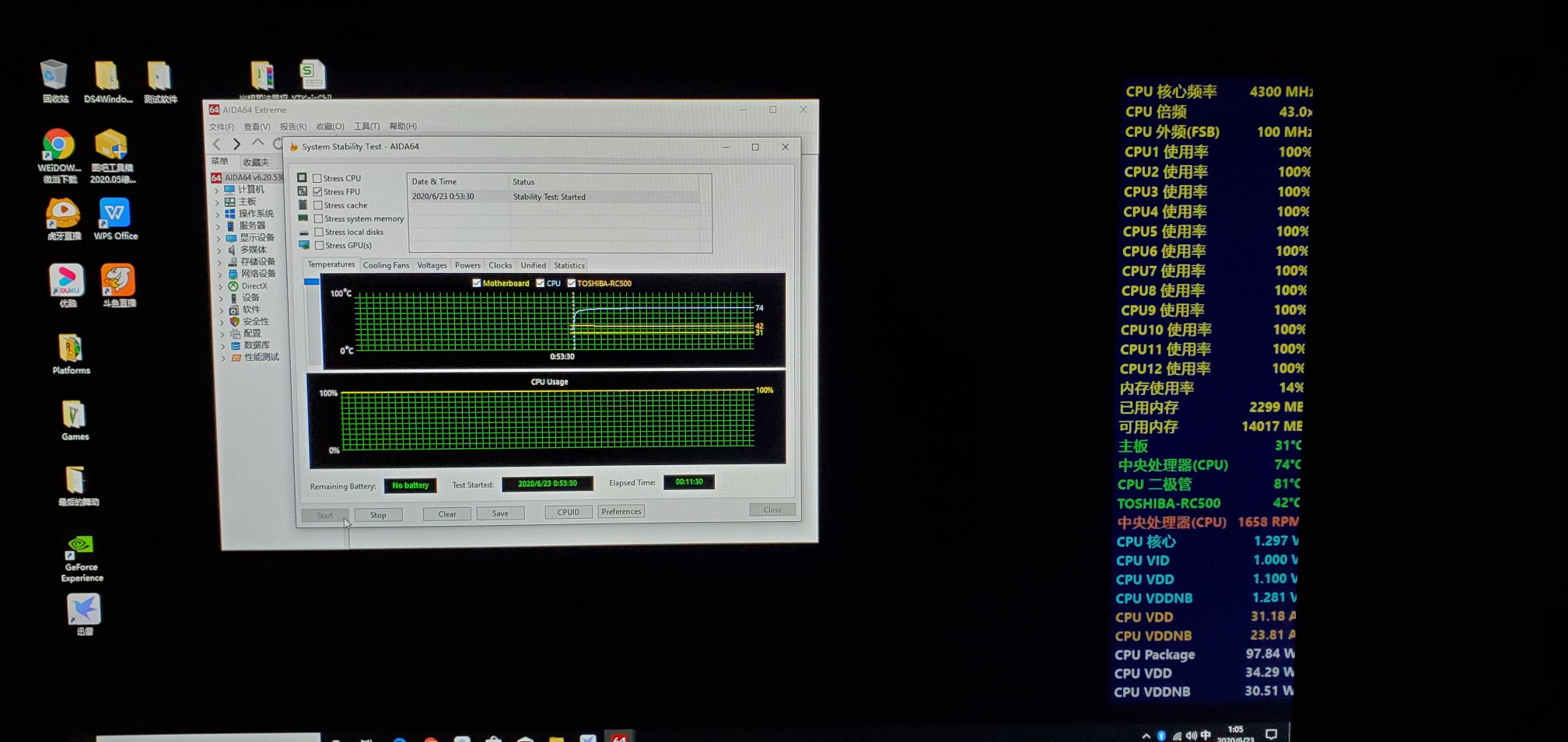Image resolution: width=1568 pixels, height=742 pixels.
Task: Click the Save button
Action: 500,513
